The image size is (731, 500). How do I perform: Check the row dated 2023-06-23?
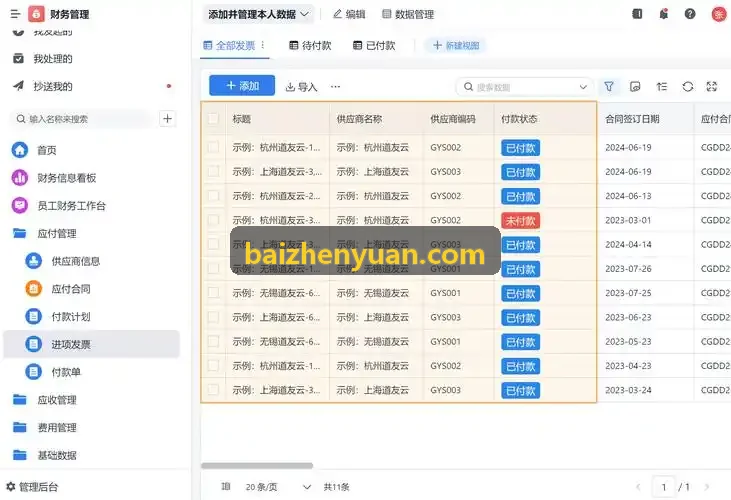(x=213, y=317)
